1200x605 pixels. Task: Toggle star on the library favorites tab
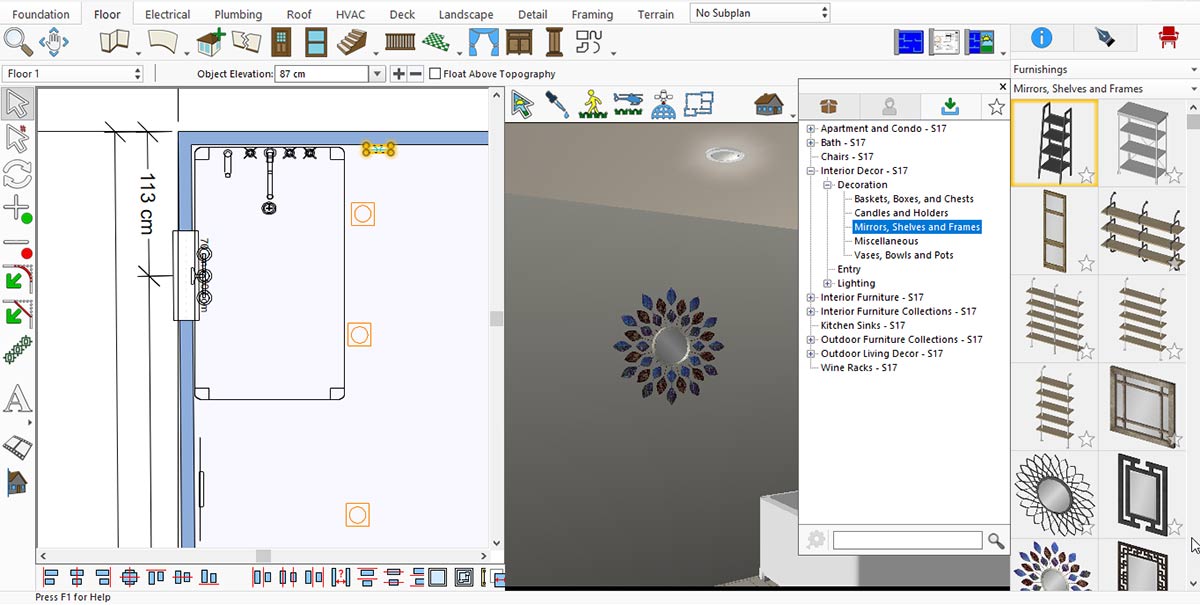pyautogui.click(x=996, y=107)
